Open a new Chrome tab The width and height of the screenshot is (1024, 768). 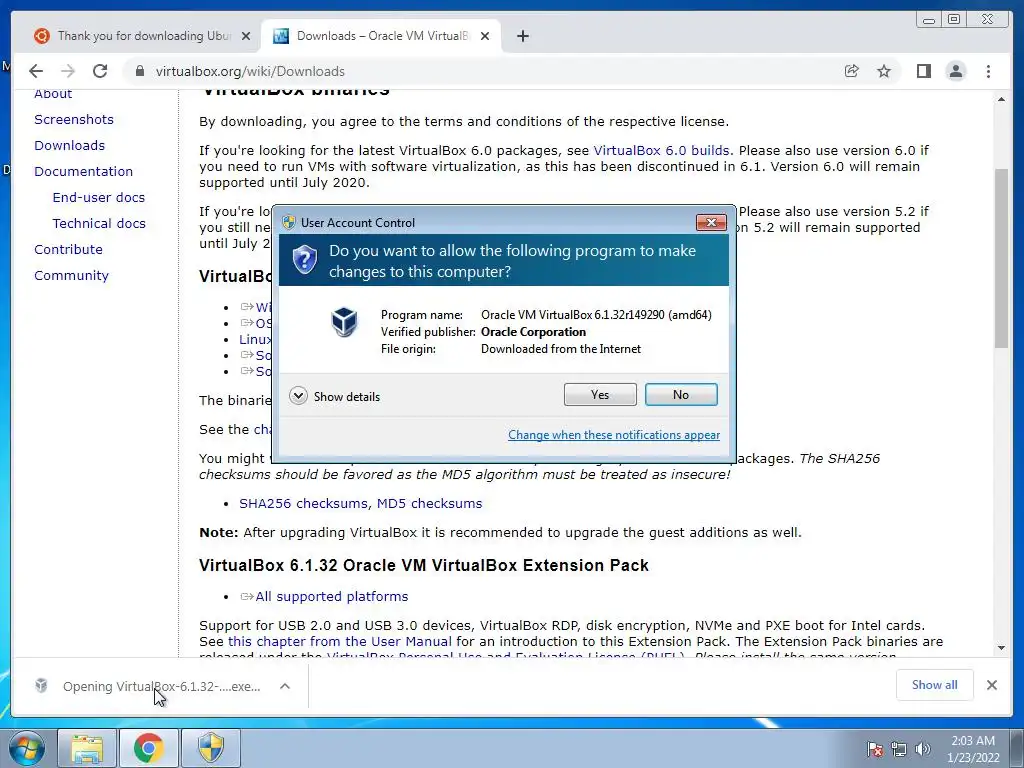point(522,36)
